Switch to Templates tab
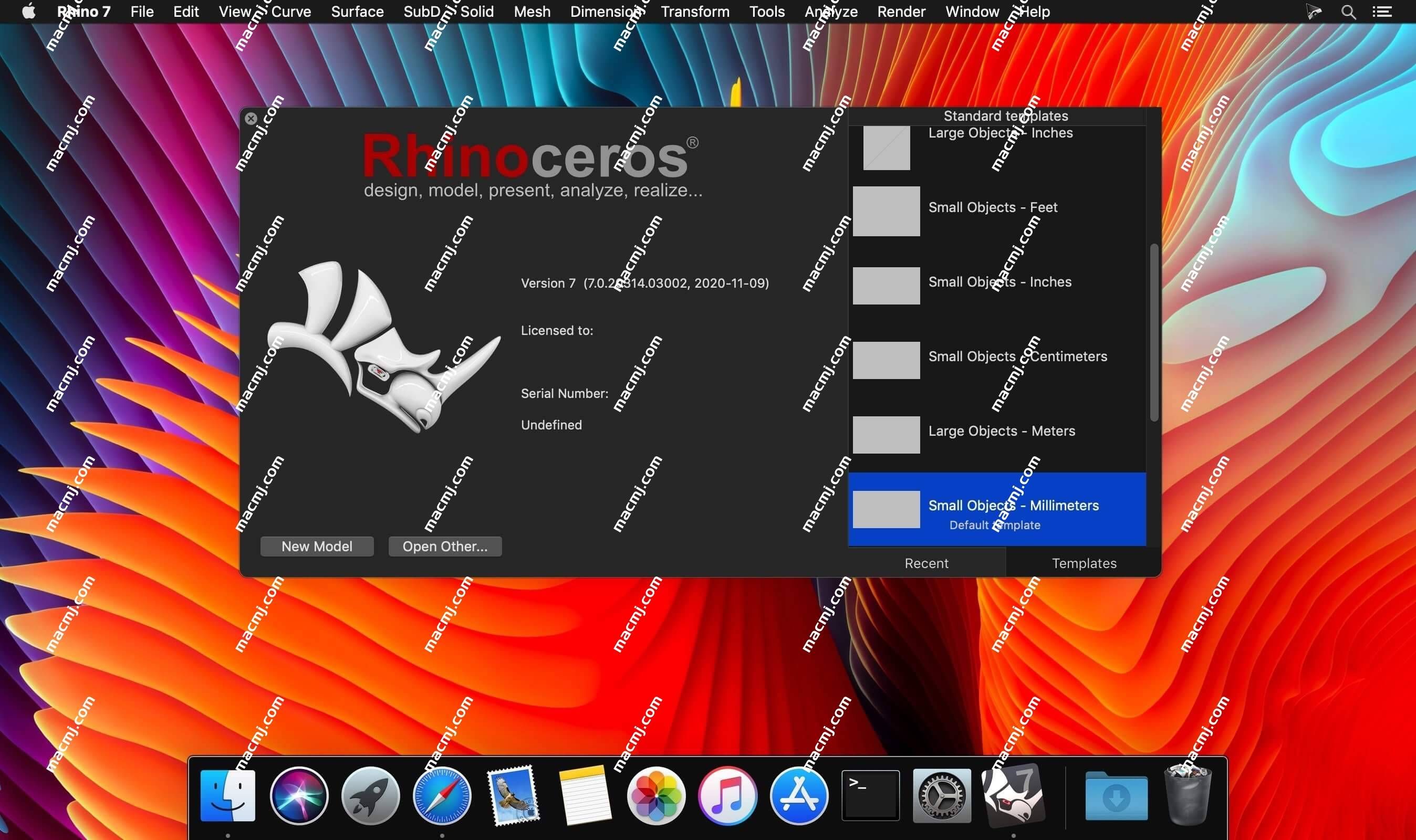The width and height of the screenshot is (1416, 840). pos(1083,562)
